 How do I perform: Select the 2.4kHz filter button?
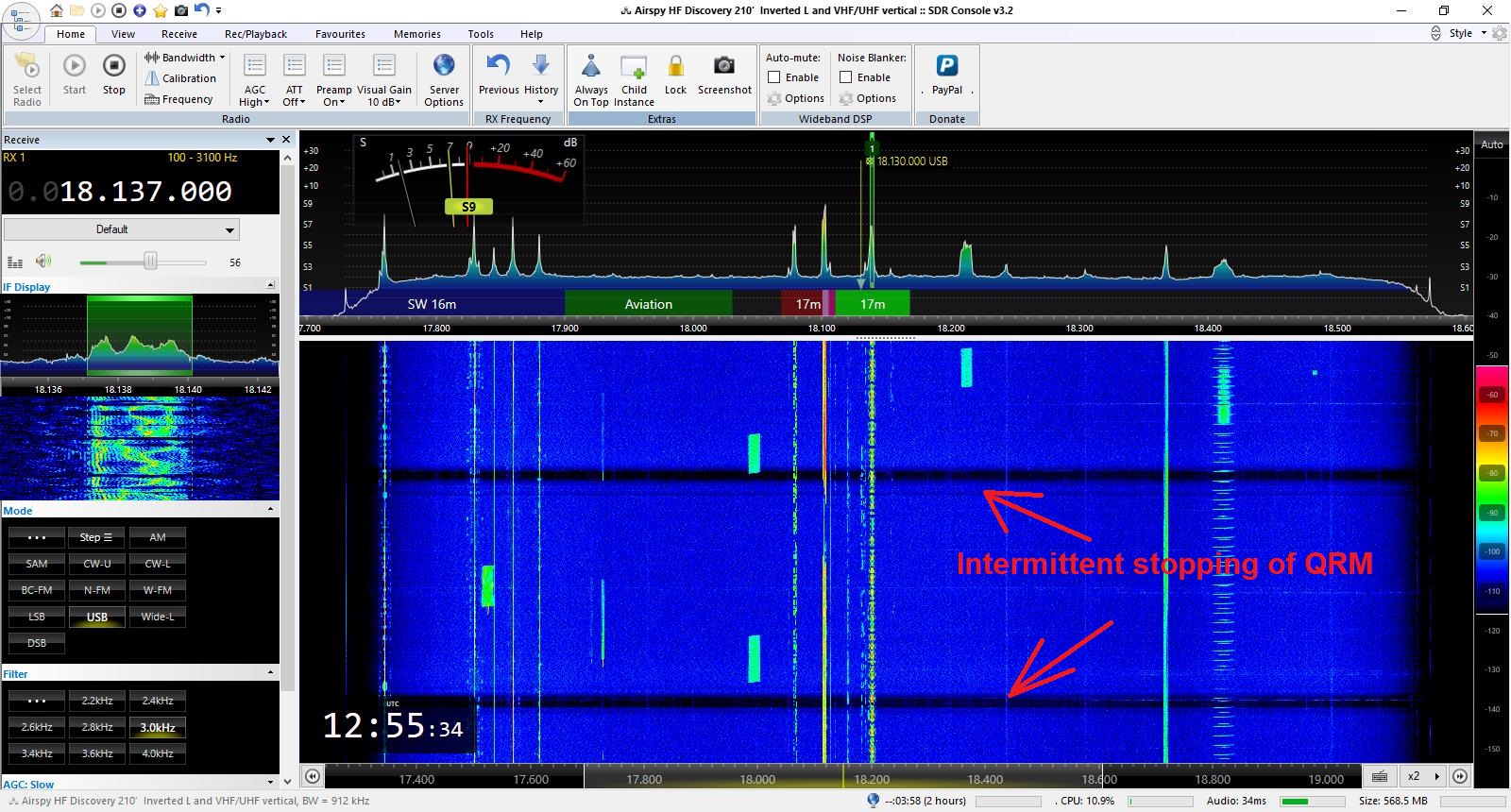[158, 701]
